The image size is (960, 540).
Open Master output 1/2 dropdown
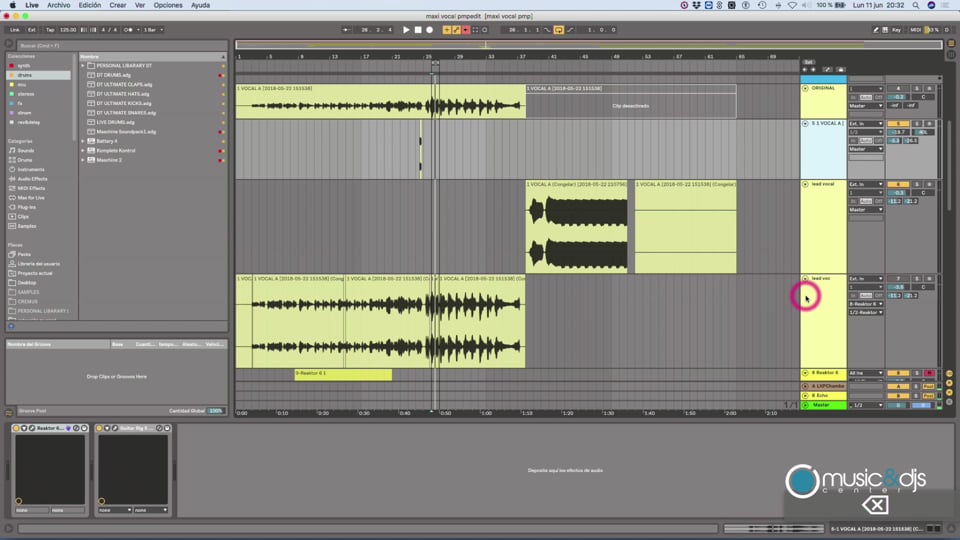click(x=866, y=405)
